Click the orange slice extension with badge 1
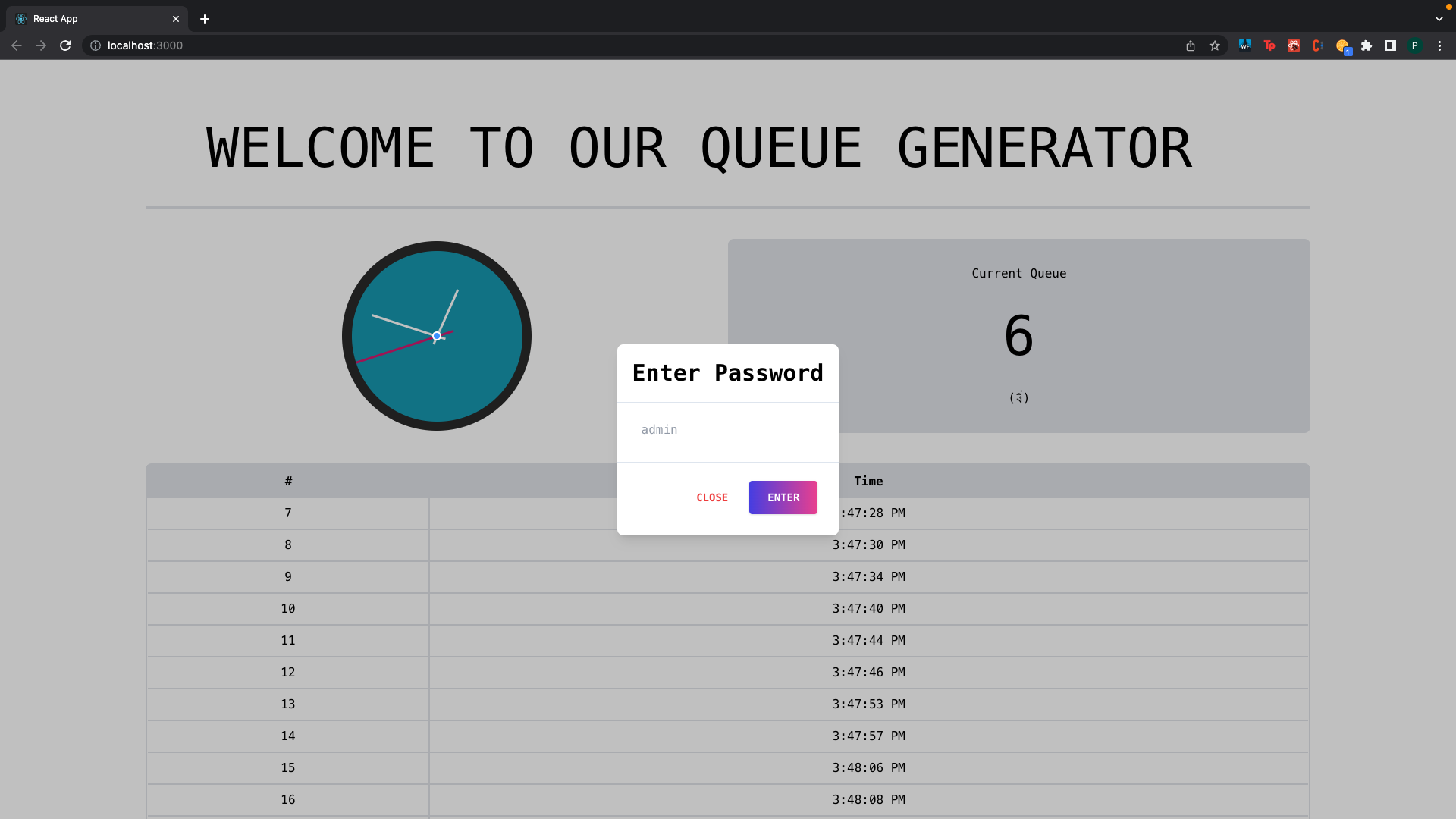The image size is (1456, 819). [1342, 45]
